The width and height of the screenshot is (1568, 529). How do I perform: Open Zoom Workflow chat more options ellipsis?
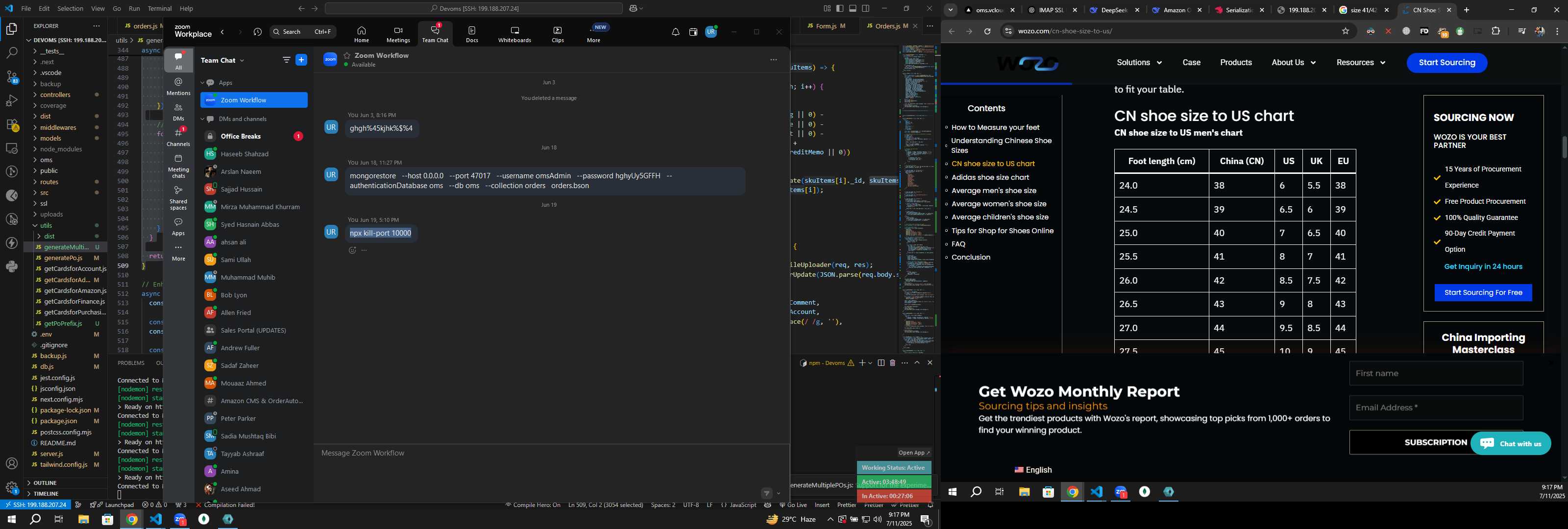[773, 60]
